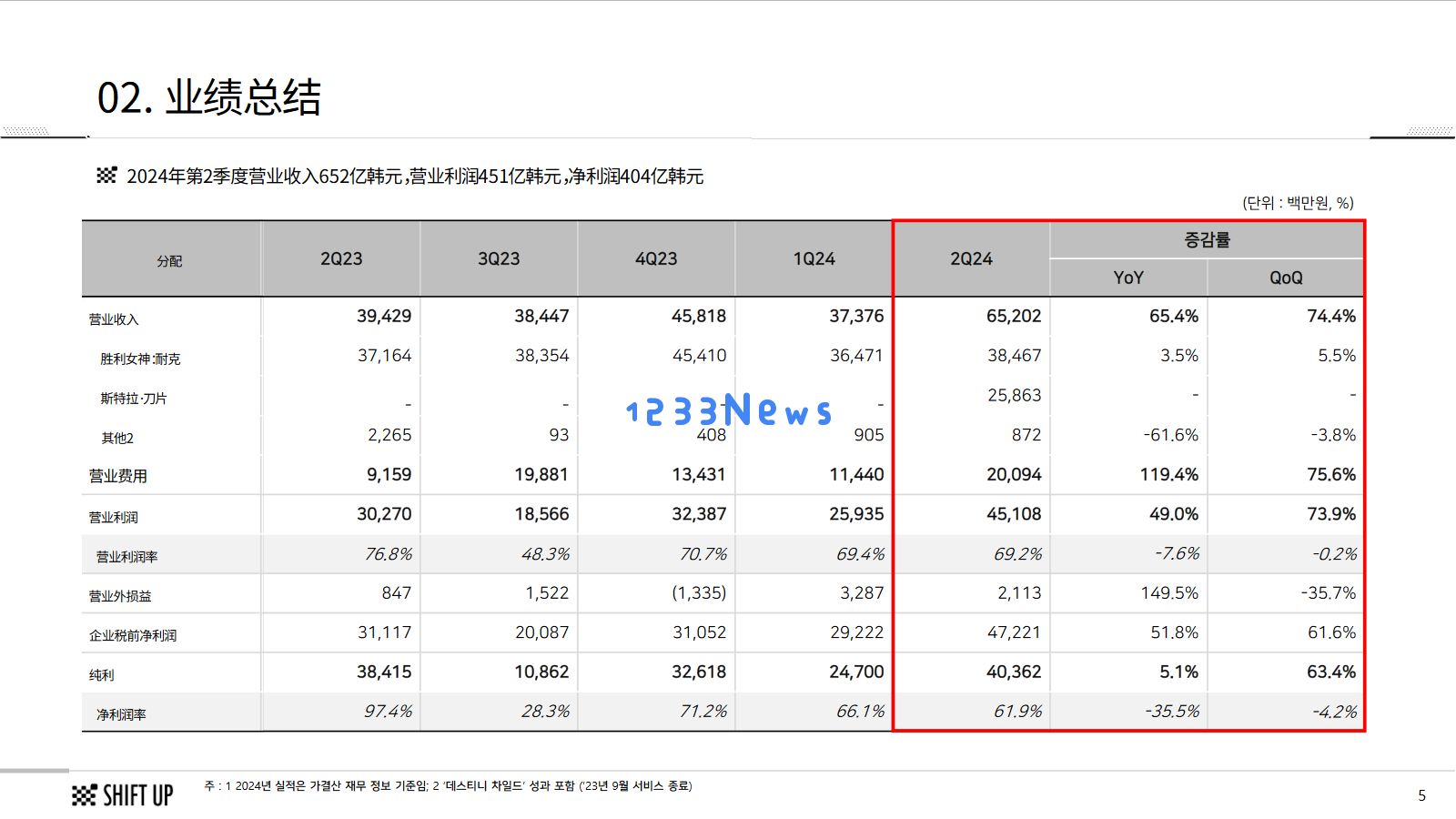The width and height of the screenshot is (1456, 819).
Task: Click the pre-tax profit value 47,221
Action: point(1015,632)
